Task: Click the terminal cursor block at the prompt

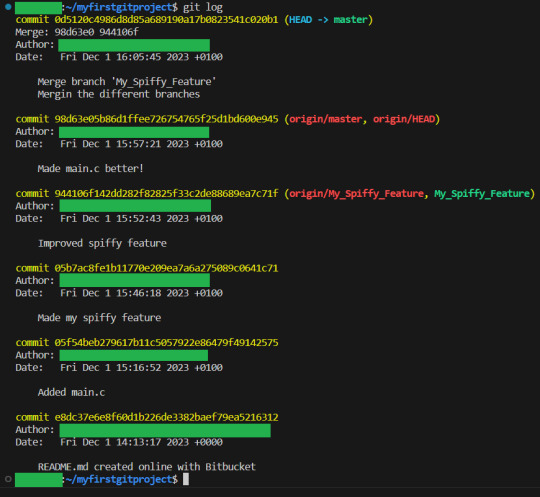Action: 186,479
